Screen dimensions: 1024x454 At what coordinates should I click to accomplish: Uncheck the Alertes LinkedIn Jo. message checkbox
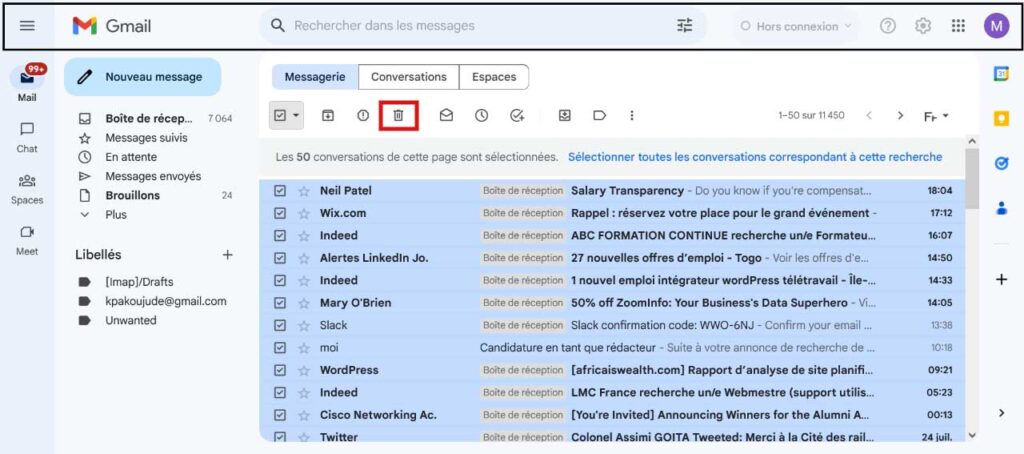tap(280, 258)
